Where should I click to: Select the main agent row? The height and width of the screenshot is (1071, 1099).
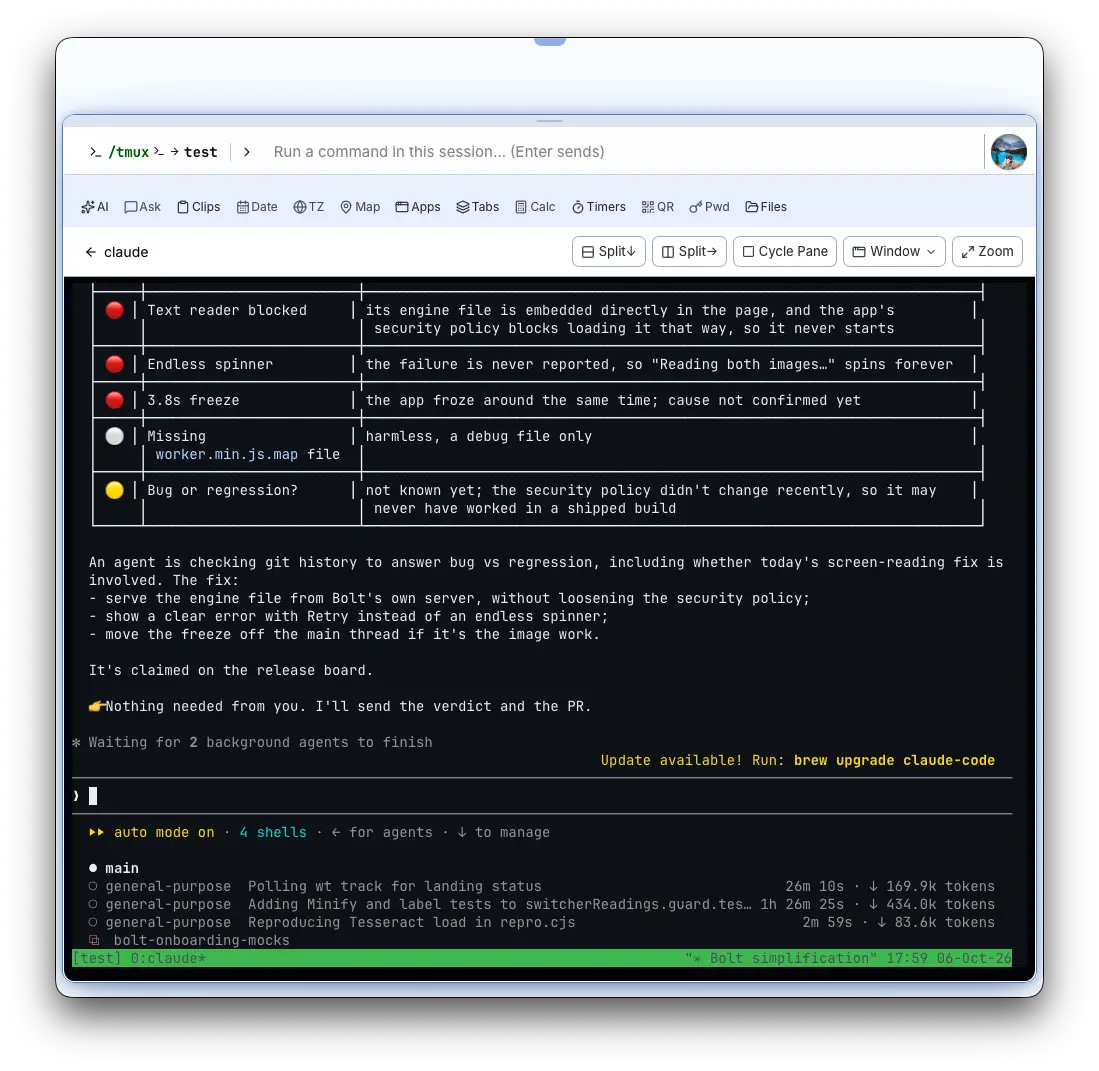coord(114,868)
